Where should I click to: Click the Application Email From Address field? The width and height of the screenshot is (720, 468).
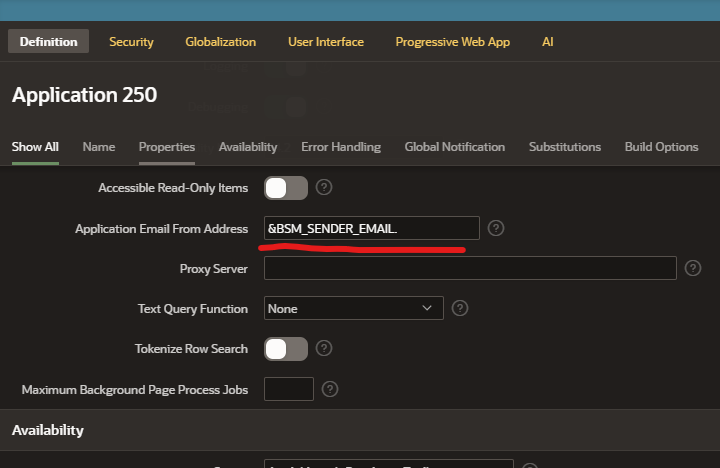coord(372,229)
